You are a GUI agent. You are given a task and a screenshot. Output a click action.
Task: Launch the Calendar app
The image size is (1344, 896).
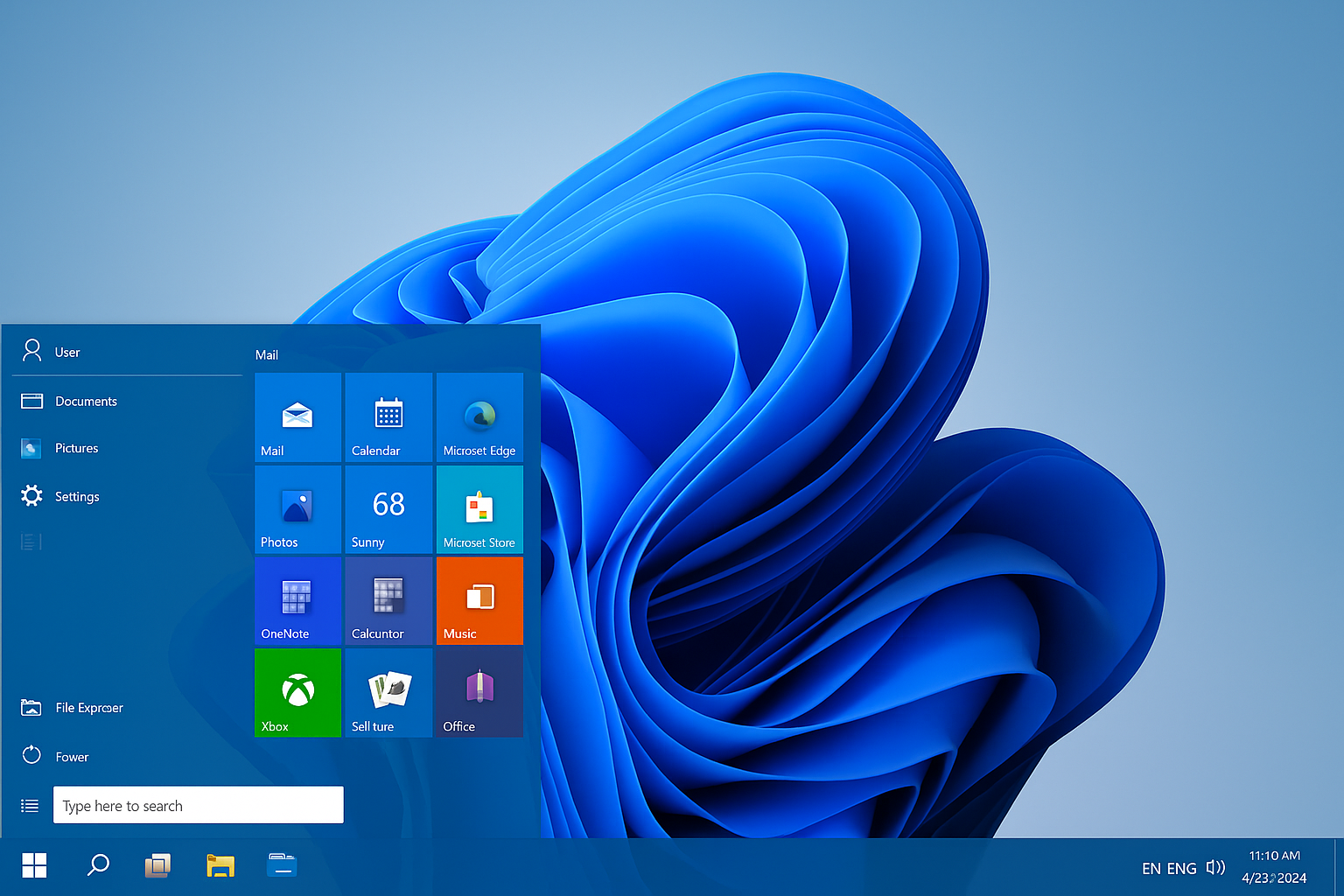[388, 417]
